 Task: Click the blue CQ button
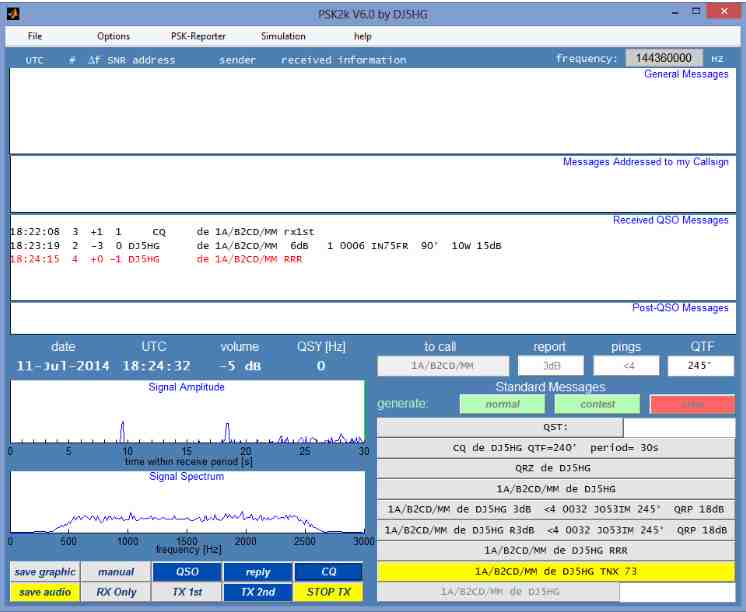[328, 572]
